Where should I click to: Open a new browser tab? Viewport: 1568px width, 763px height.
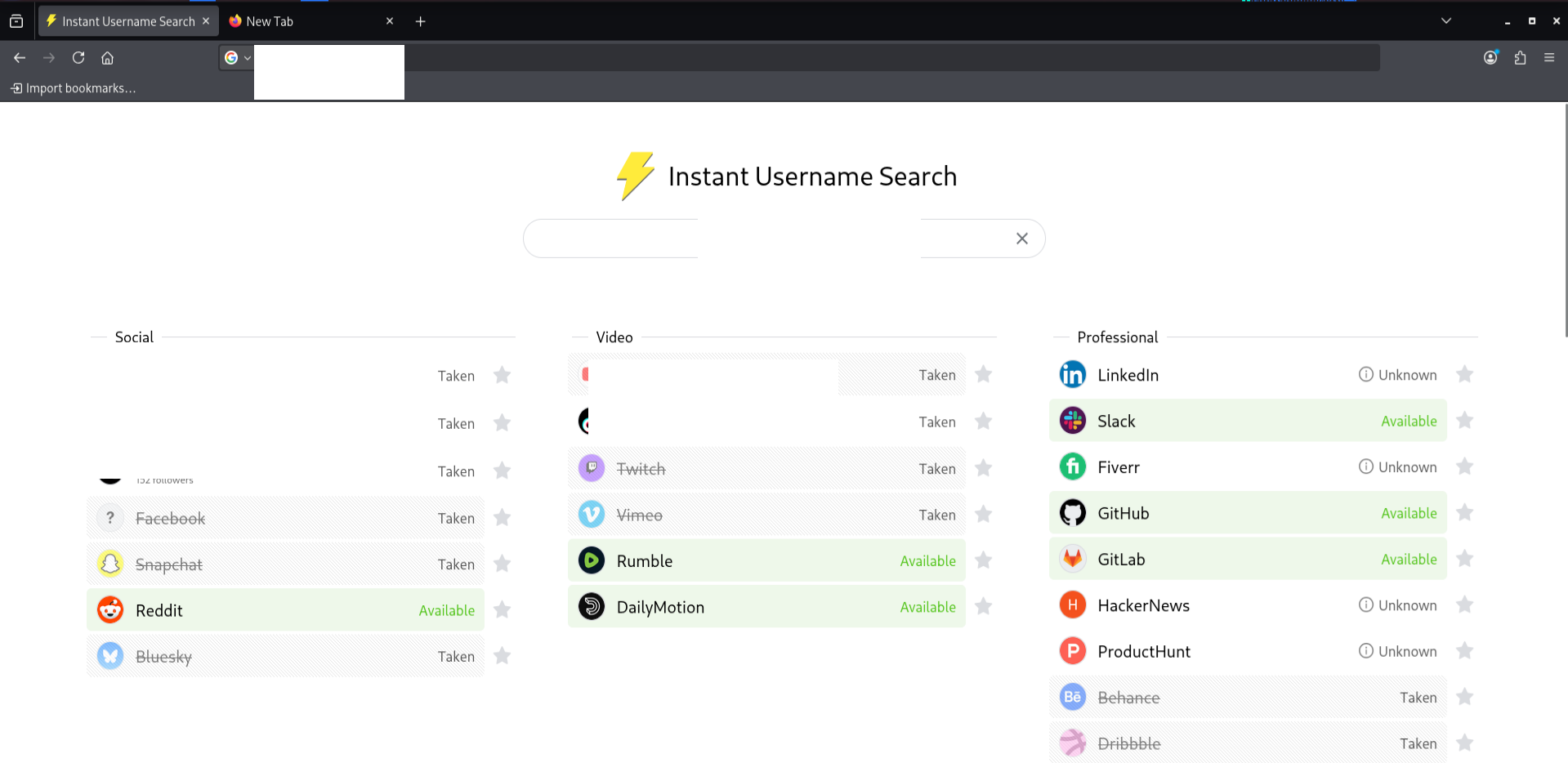[420, 21]
